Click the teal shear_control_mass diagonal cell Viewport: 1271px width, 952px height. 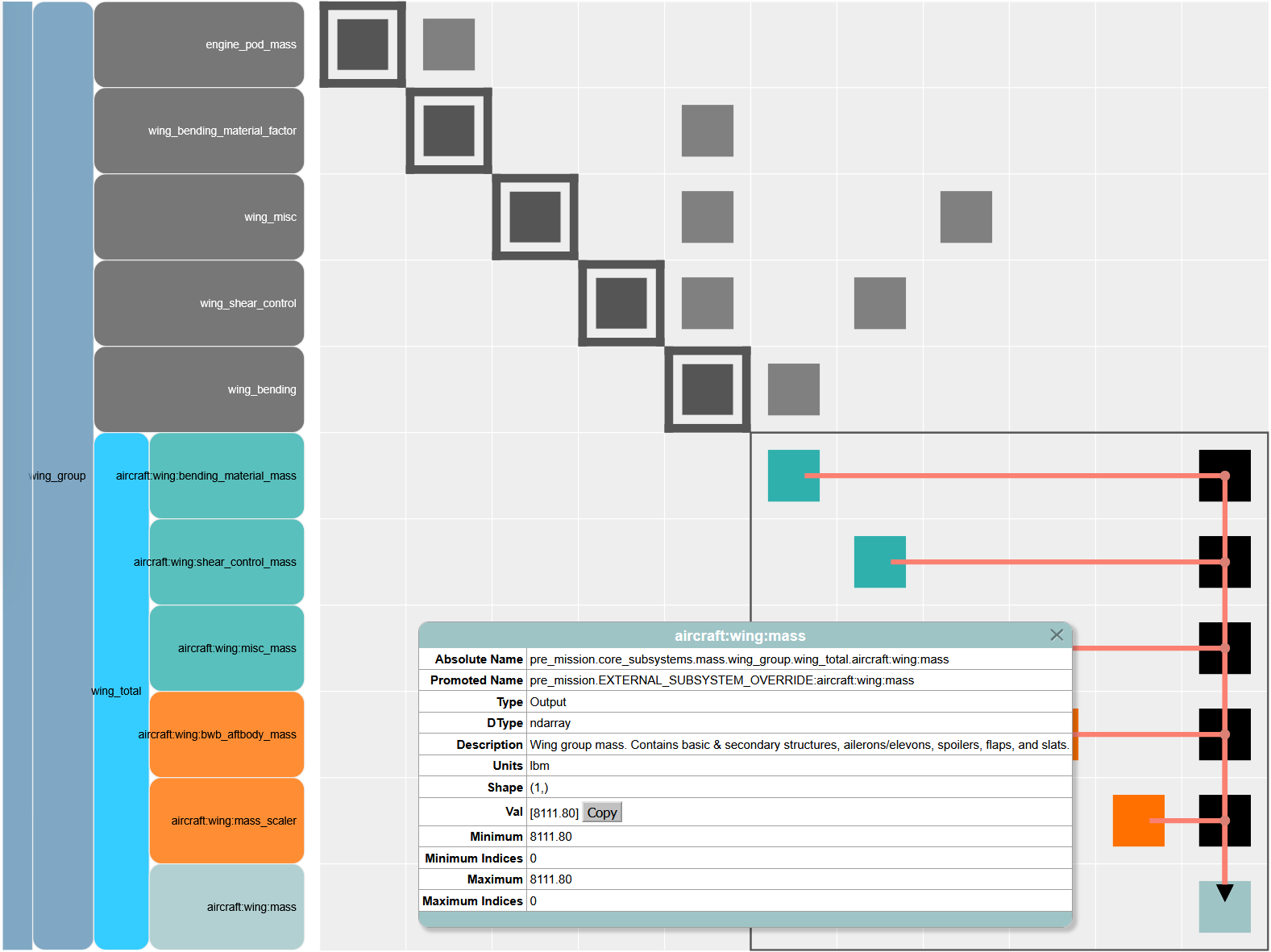(879, 562)
